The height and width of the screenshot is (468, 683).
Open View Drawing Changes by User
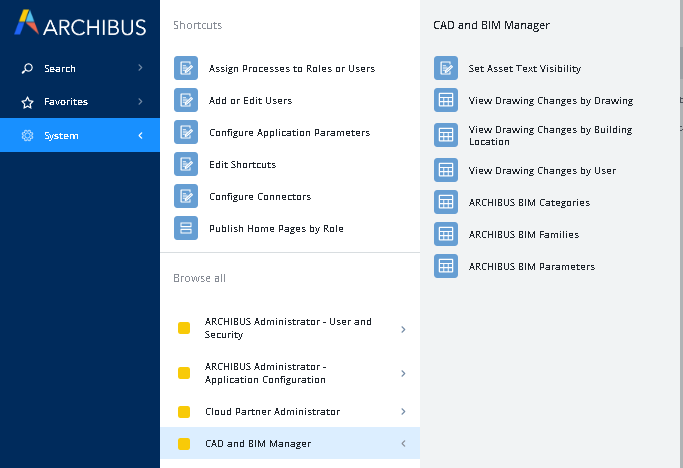[542, 170]
